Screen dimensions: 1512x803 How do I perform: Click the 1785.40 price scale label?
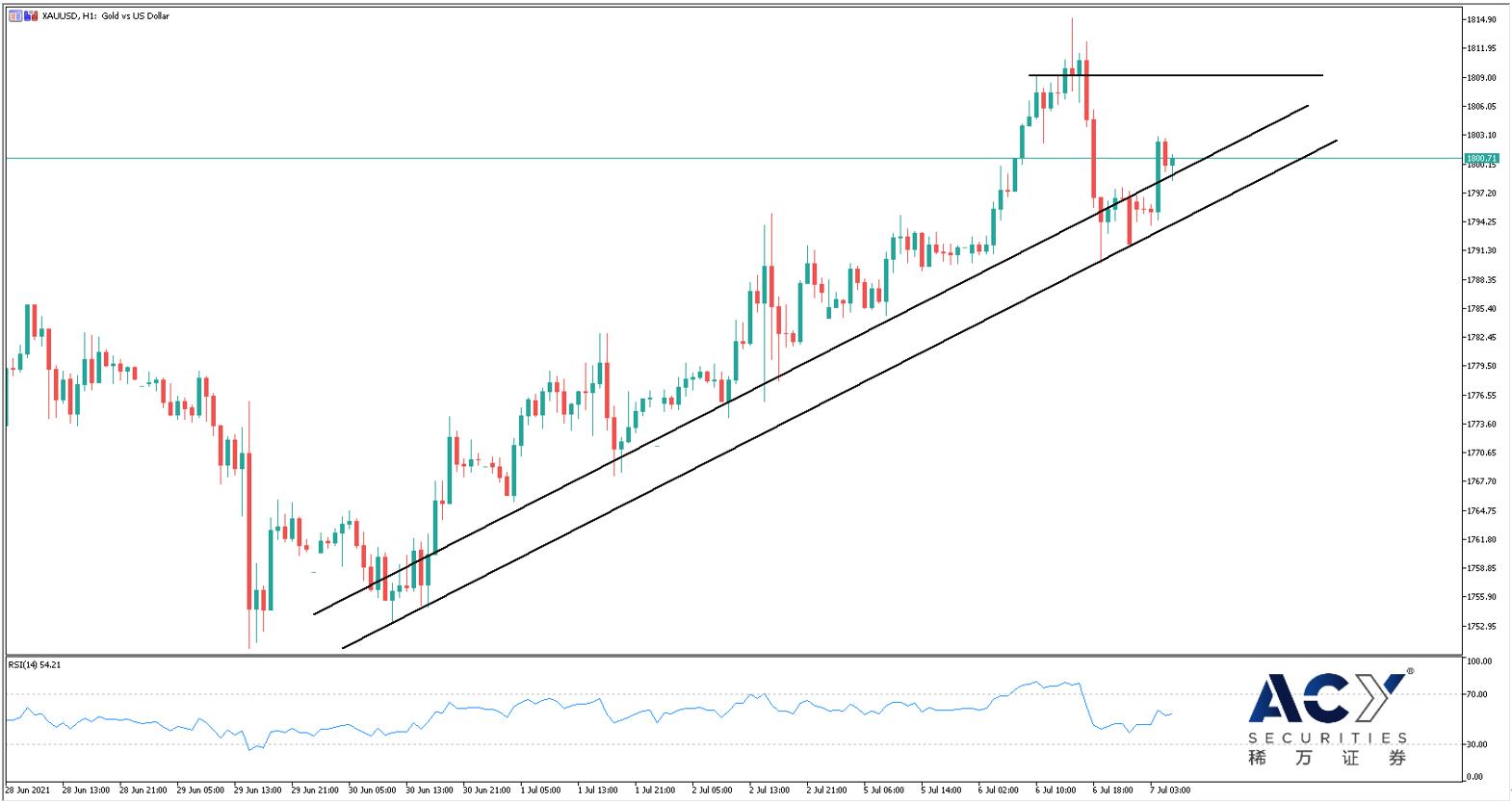point(1480,309)
